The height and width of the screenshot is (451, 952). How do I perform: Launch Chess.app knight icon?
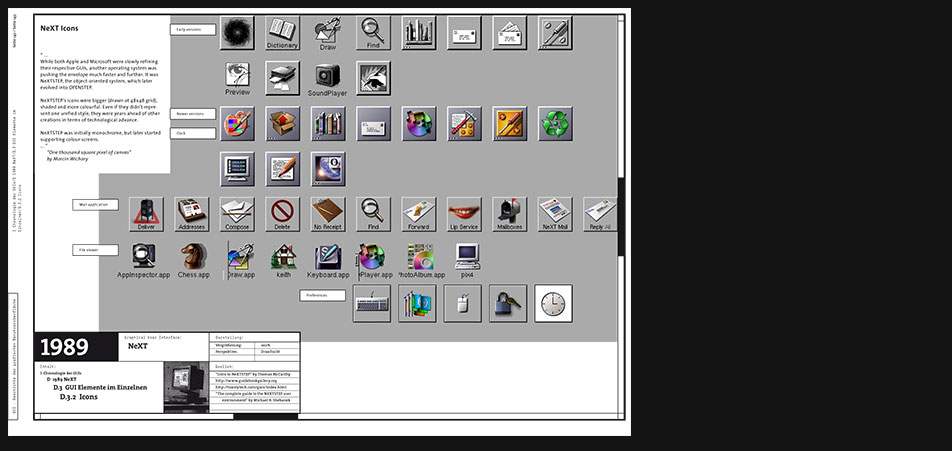click(x=193, y=257)
